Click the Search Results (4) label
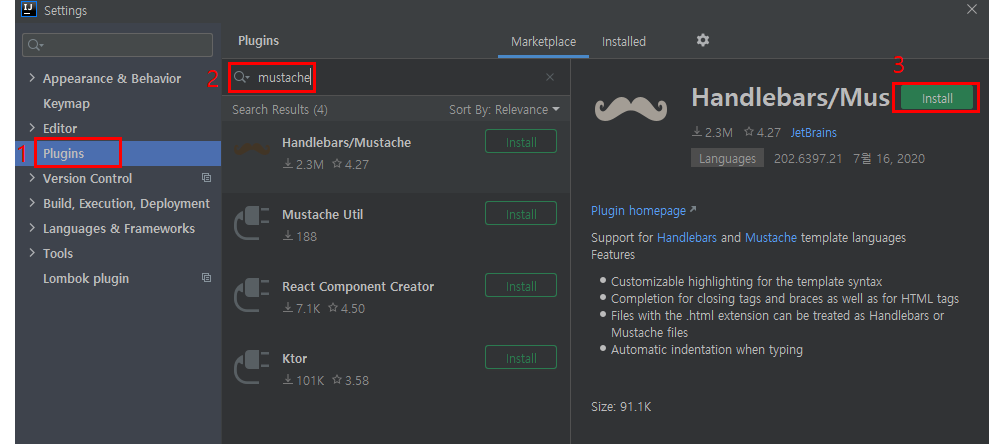This screenshot has width=989, height=444. coord(279,110)
